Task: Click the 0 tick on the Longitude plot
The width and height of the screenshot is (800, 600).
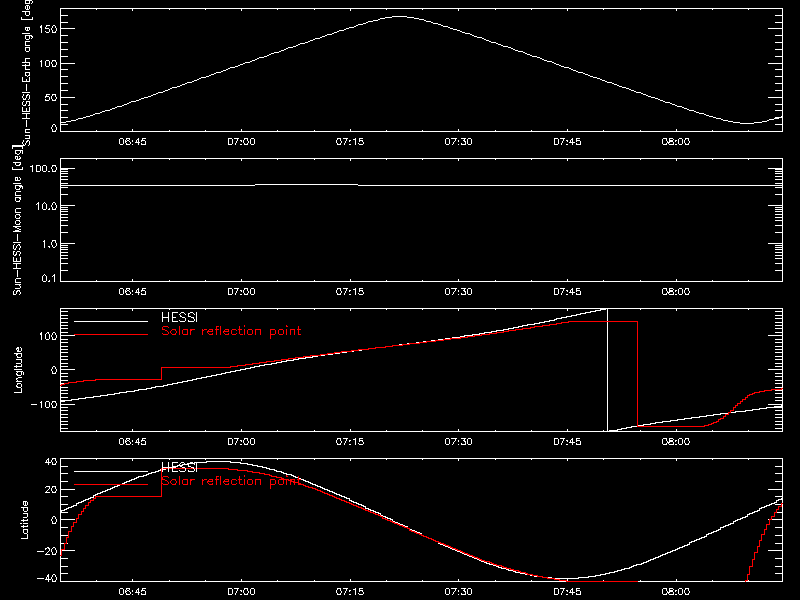Action: [x=54, y=370]
